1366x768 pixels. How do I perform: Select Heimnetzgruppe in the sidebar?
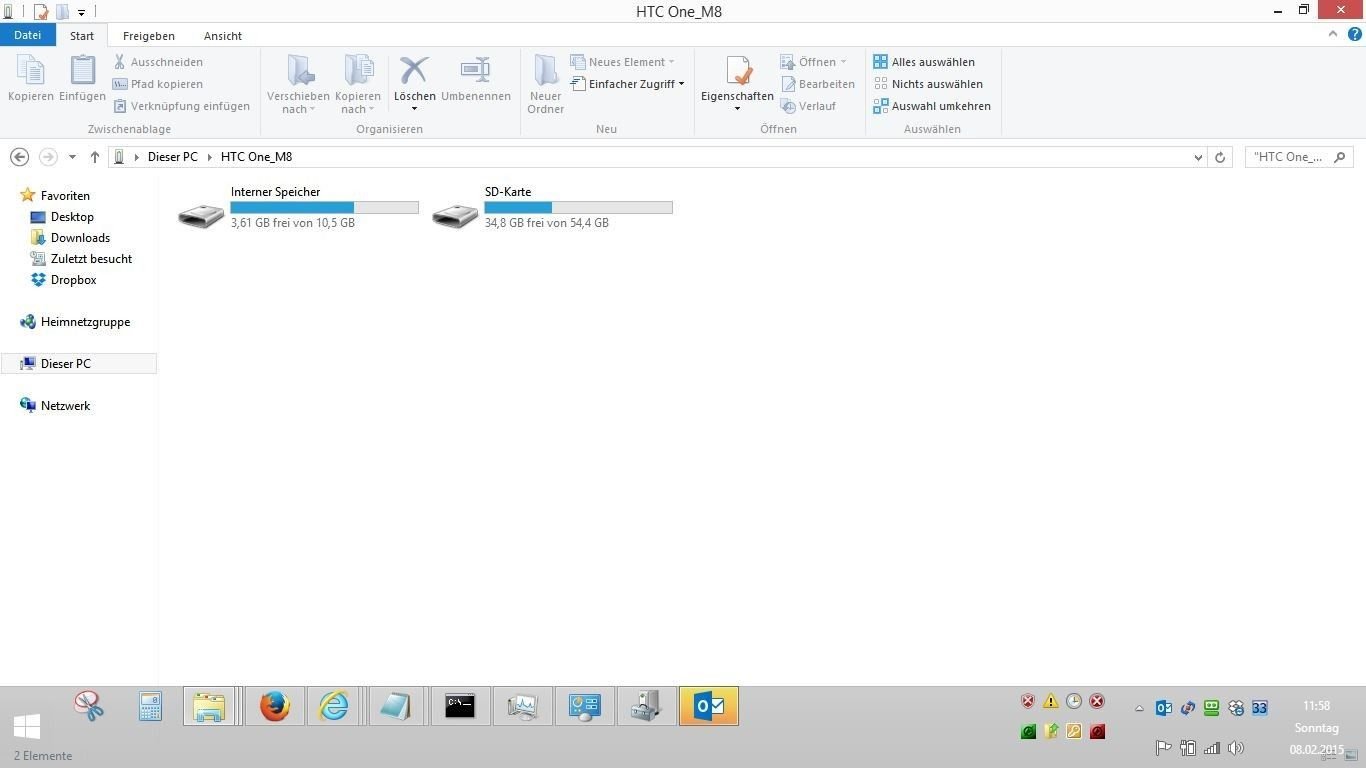[85, 322]
